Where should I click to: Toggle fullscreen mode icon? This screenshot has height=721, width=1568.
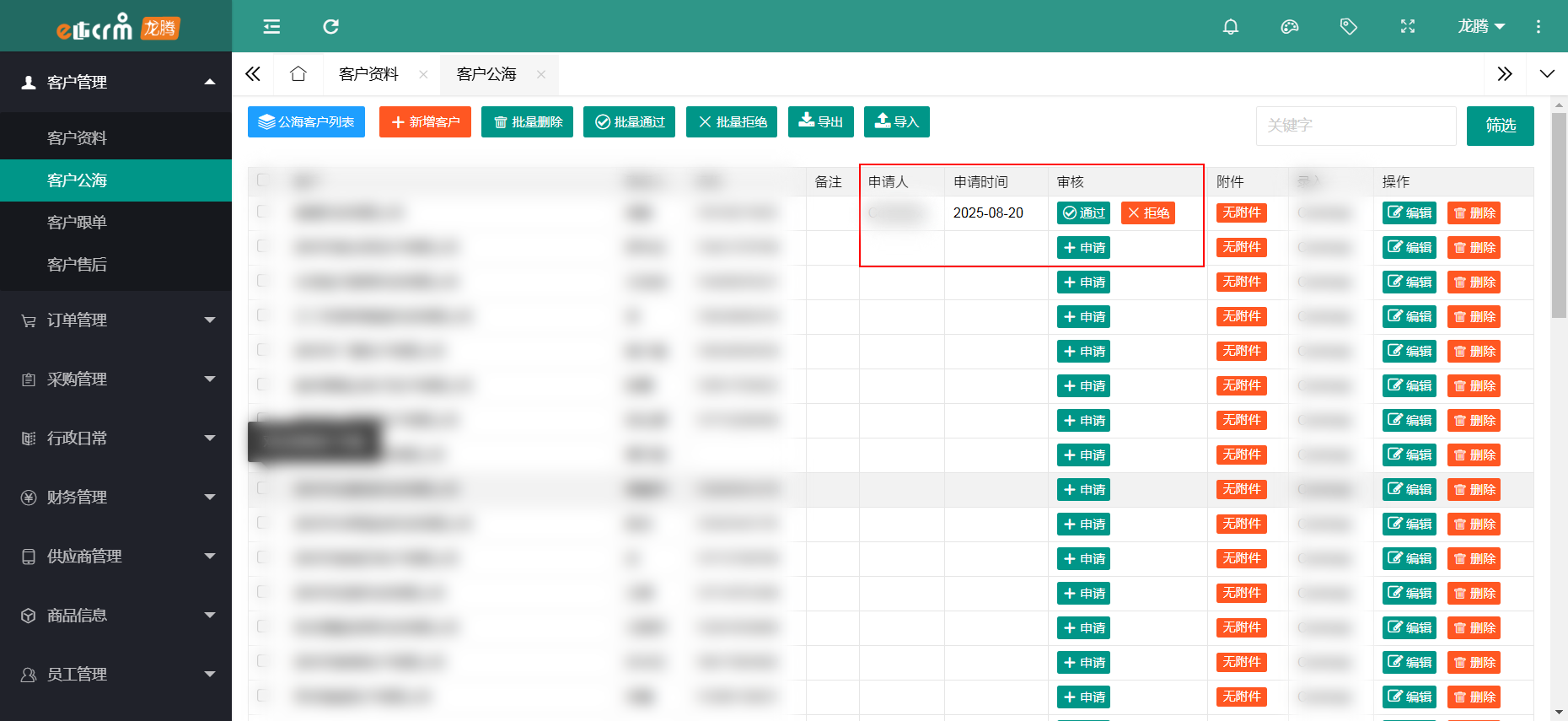click(x=1408, y=27)
